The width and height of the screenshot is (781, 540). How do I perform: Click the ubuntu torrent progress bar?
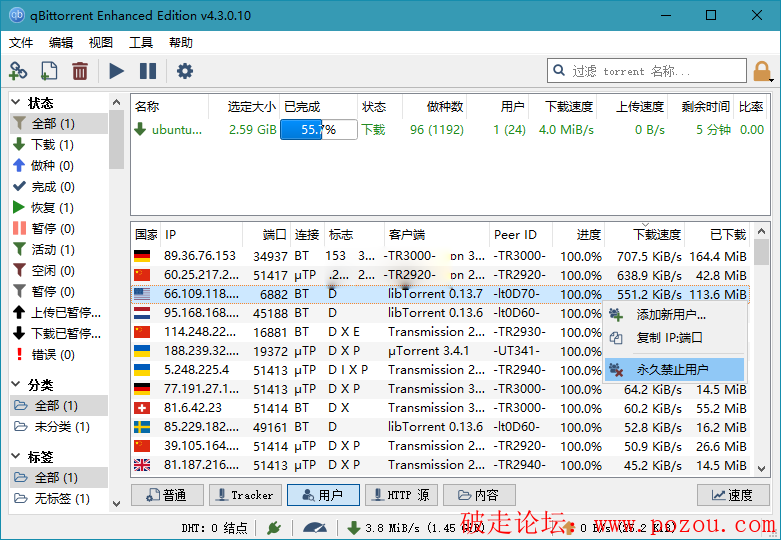pos(318,129)
